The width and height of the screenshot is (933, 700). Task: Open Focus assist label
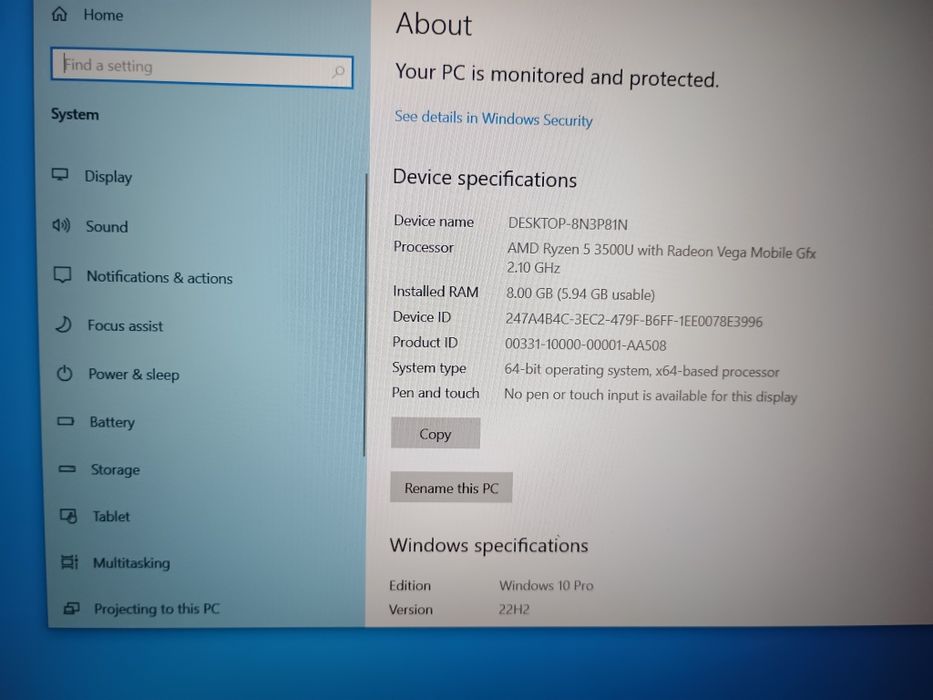(125, 326)
